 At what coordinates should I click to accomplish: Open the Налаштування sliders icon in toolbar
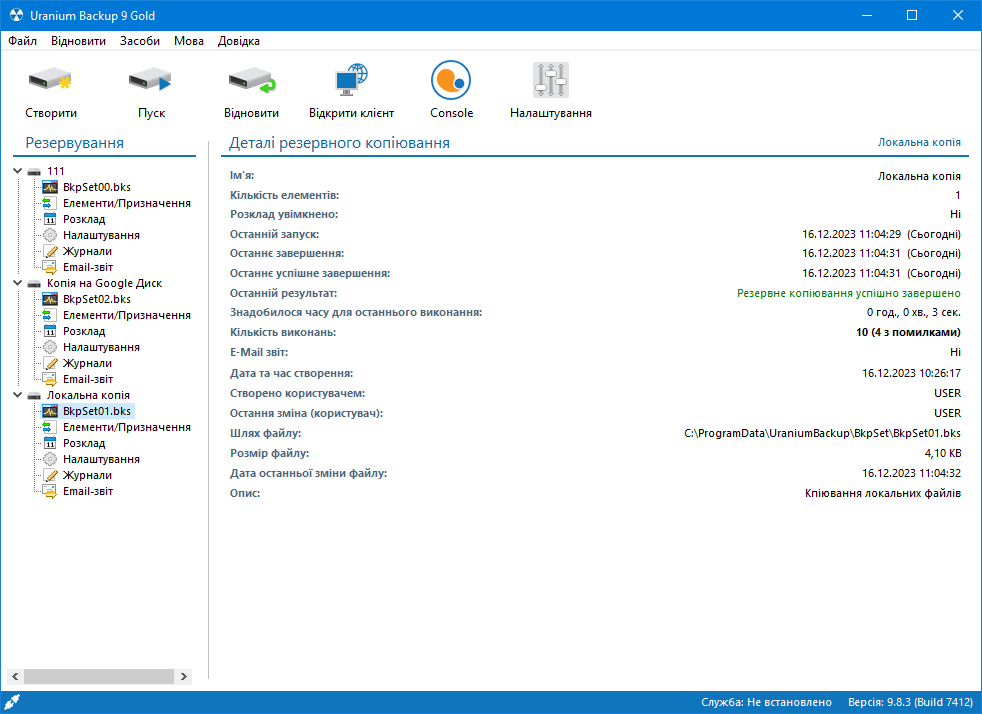click(x=550, y=80)
